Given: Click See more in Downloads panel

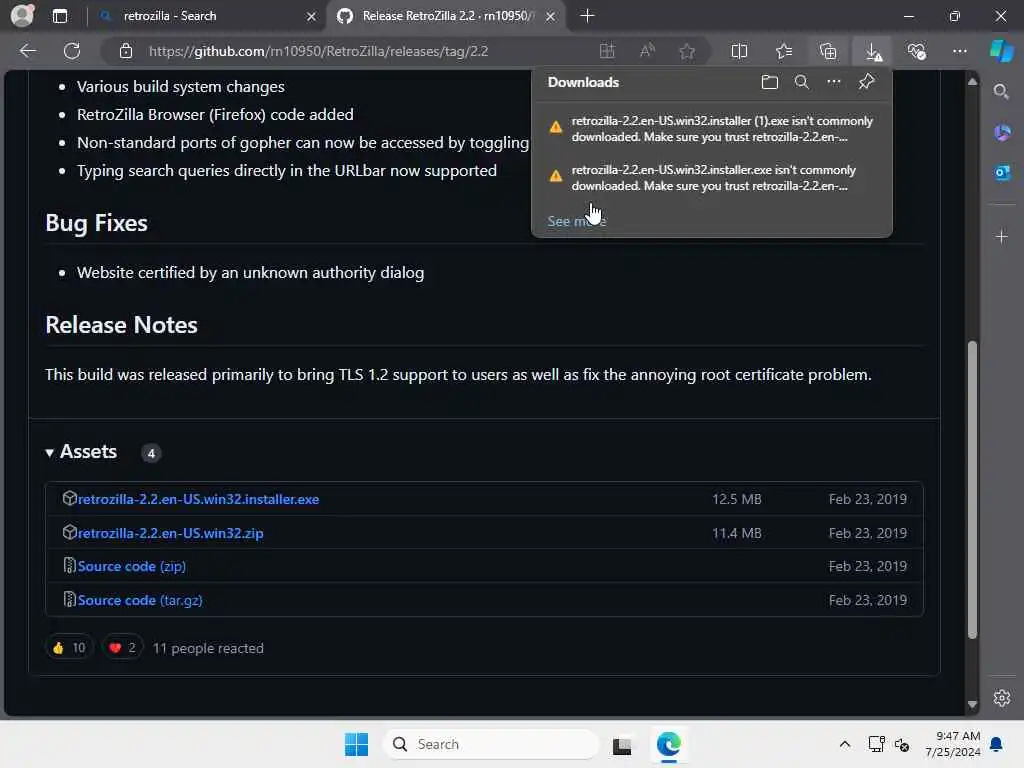Looking at the screenshot, I should (577, 221).
